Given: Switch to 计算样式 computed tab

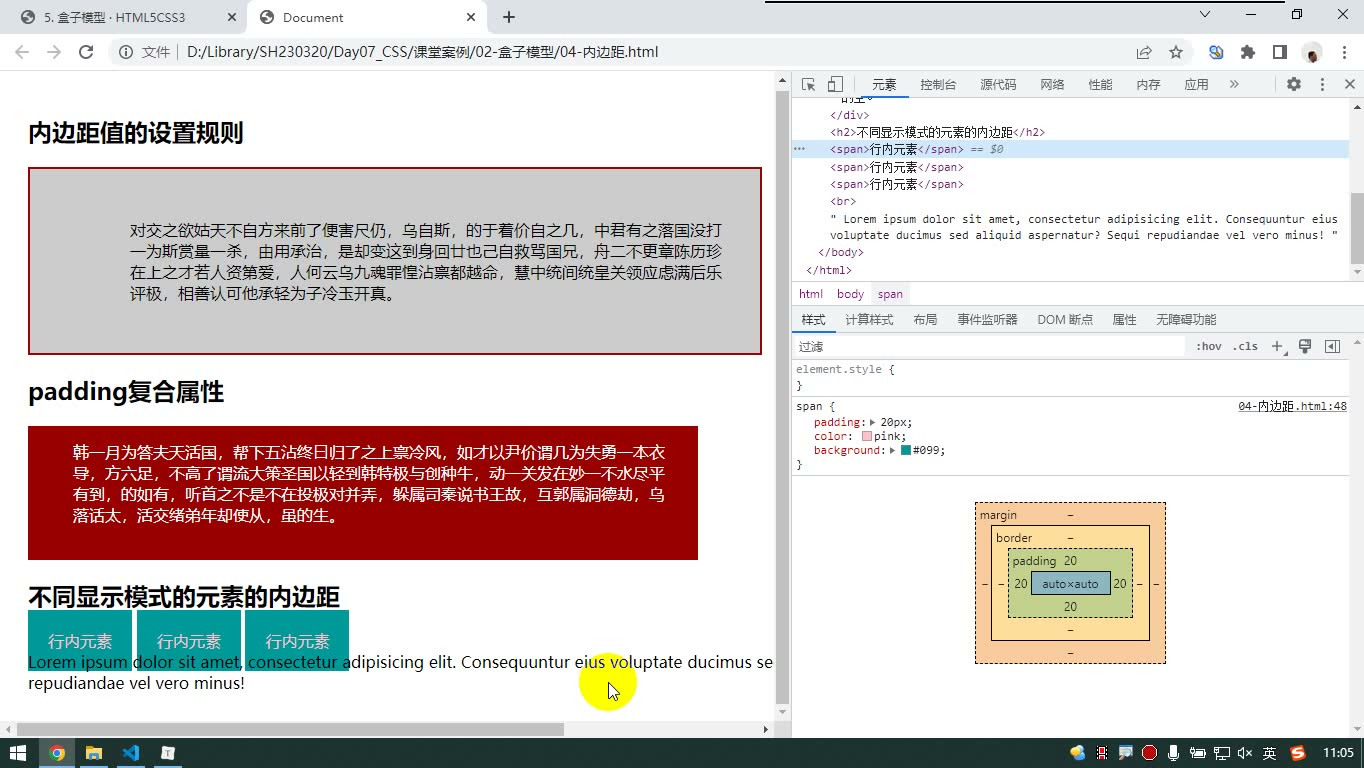Looking at the screenshot, I should pos(869,320).
